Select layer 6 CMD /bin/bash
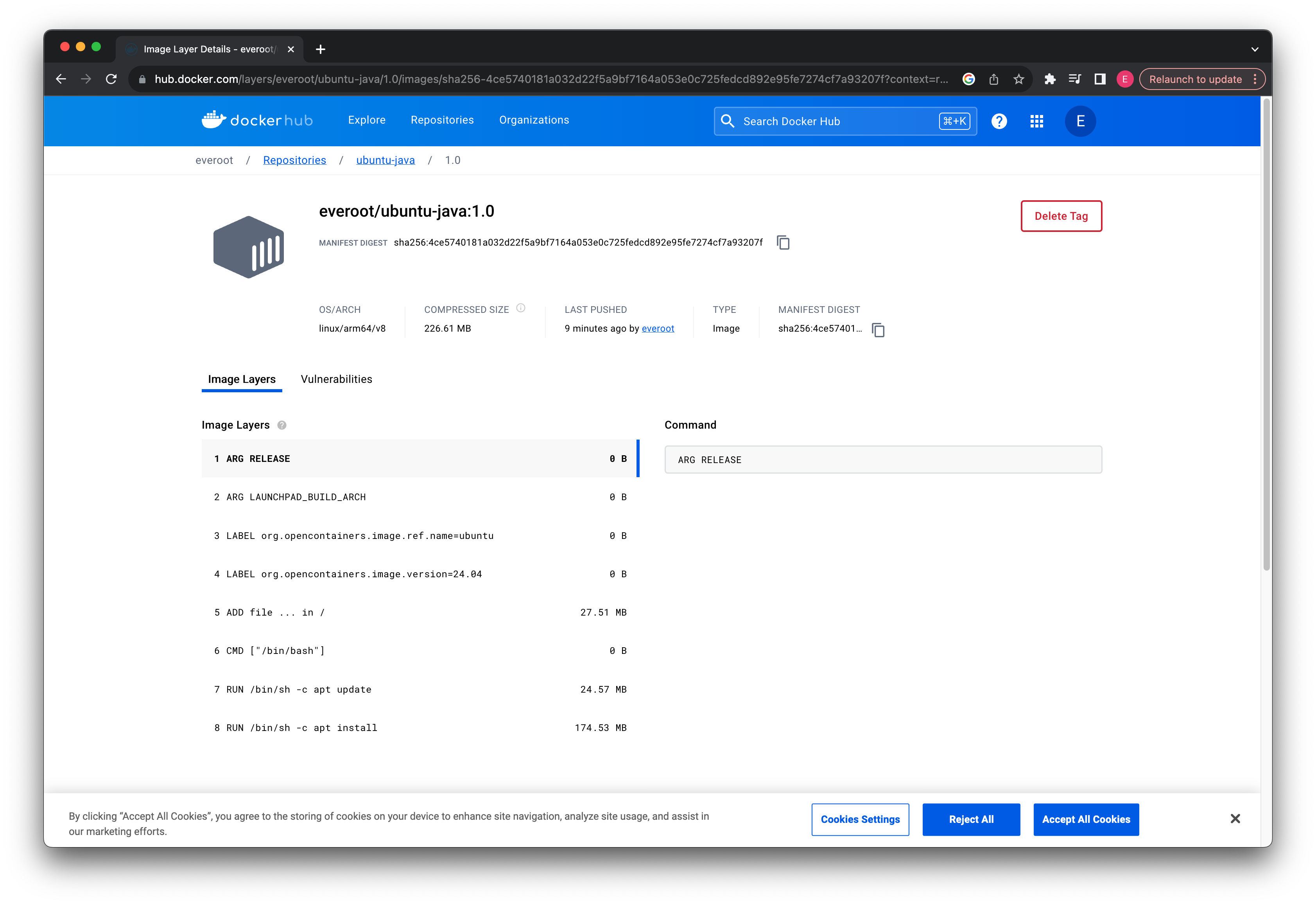This screenshot has height=905, width=1316. click(421, 651)
